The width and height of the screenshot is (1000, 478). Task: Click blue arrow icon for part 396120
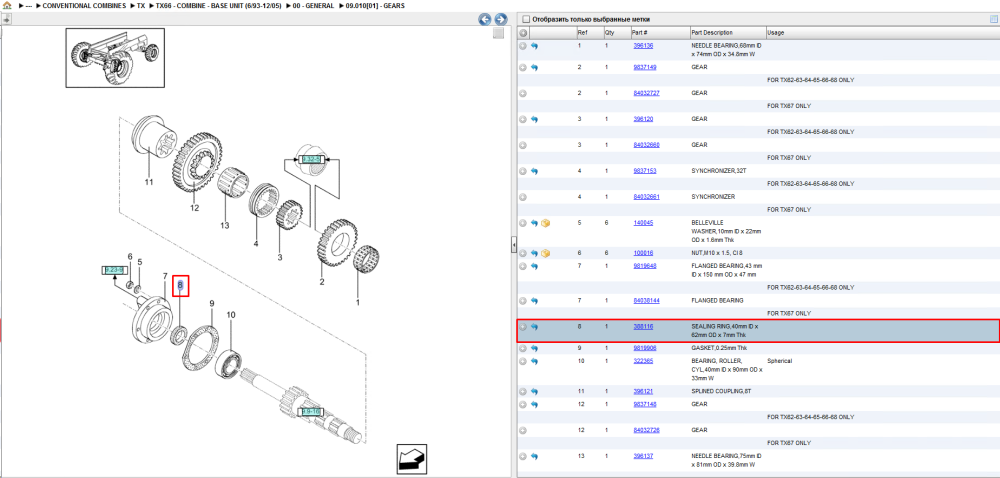534,119
